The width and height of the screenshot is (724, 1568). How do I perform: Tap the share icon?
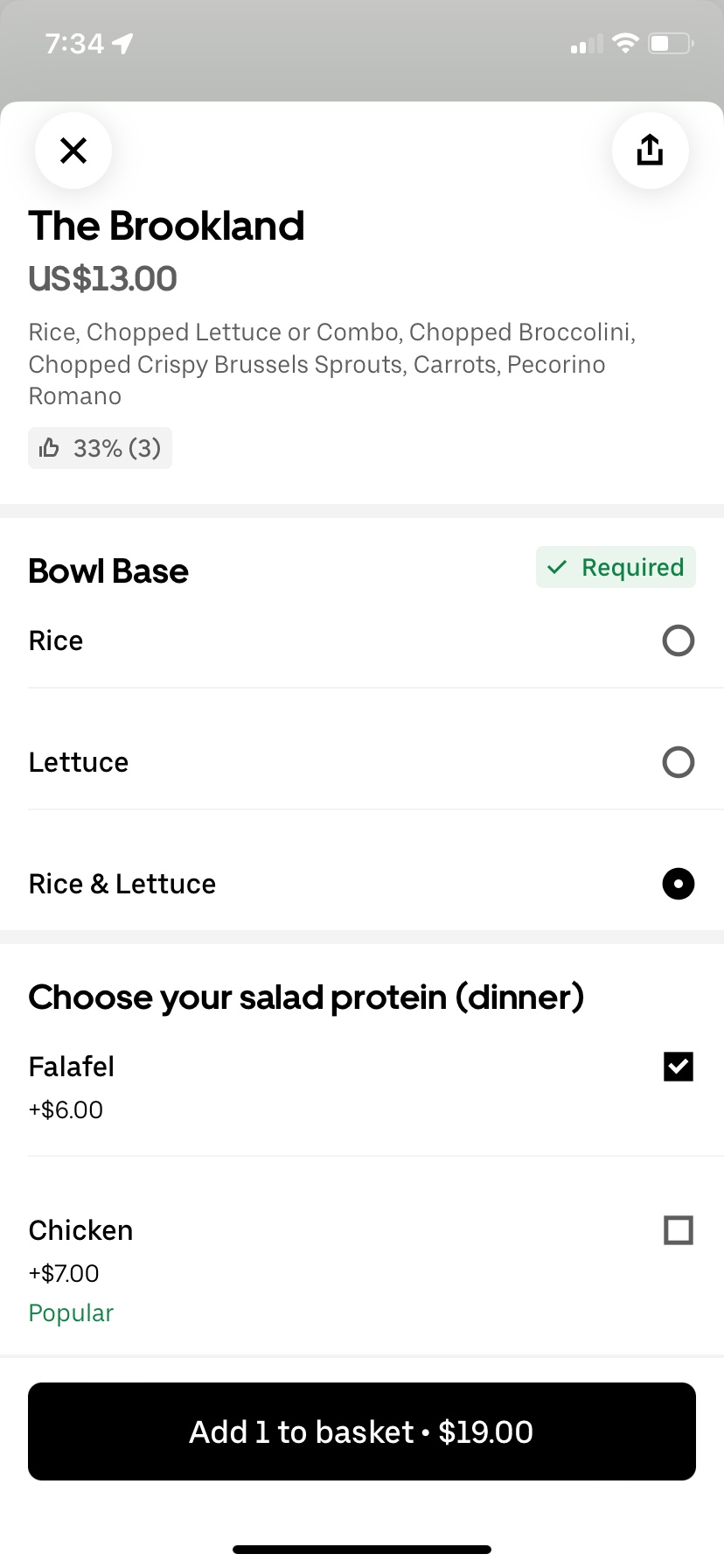650,150
